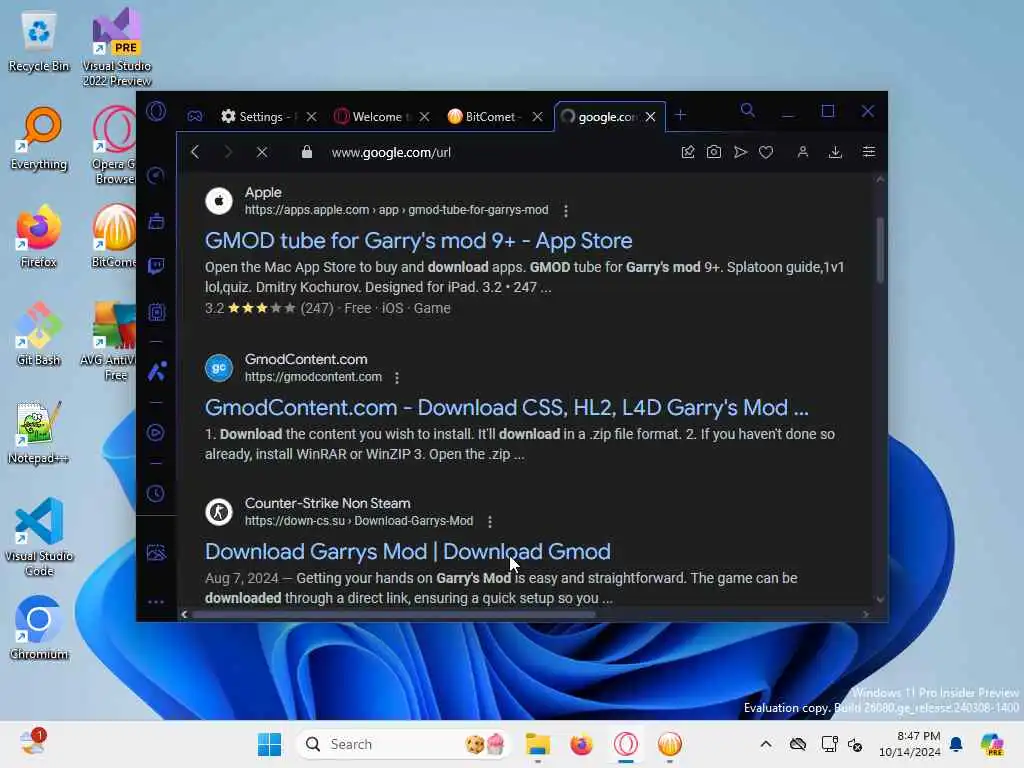Screen dimensions: 1024x768
Task: Open the profile account icon
Action: [803, 152]
